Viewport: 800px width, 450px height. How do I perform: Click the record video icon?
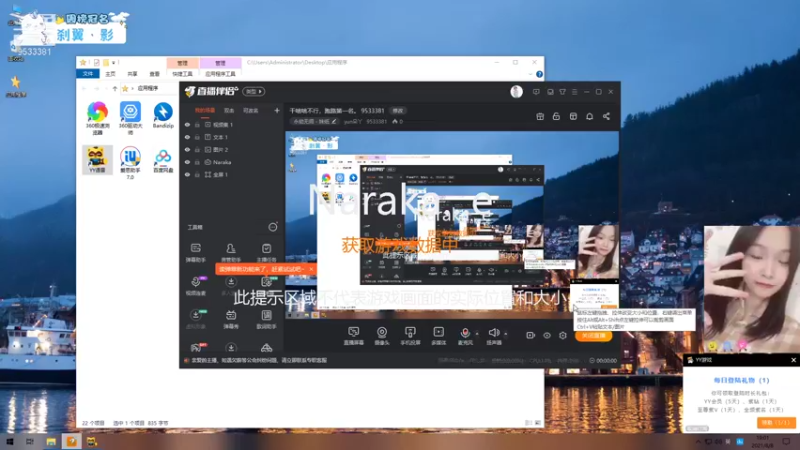coord(530,335)
